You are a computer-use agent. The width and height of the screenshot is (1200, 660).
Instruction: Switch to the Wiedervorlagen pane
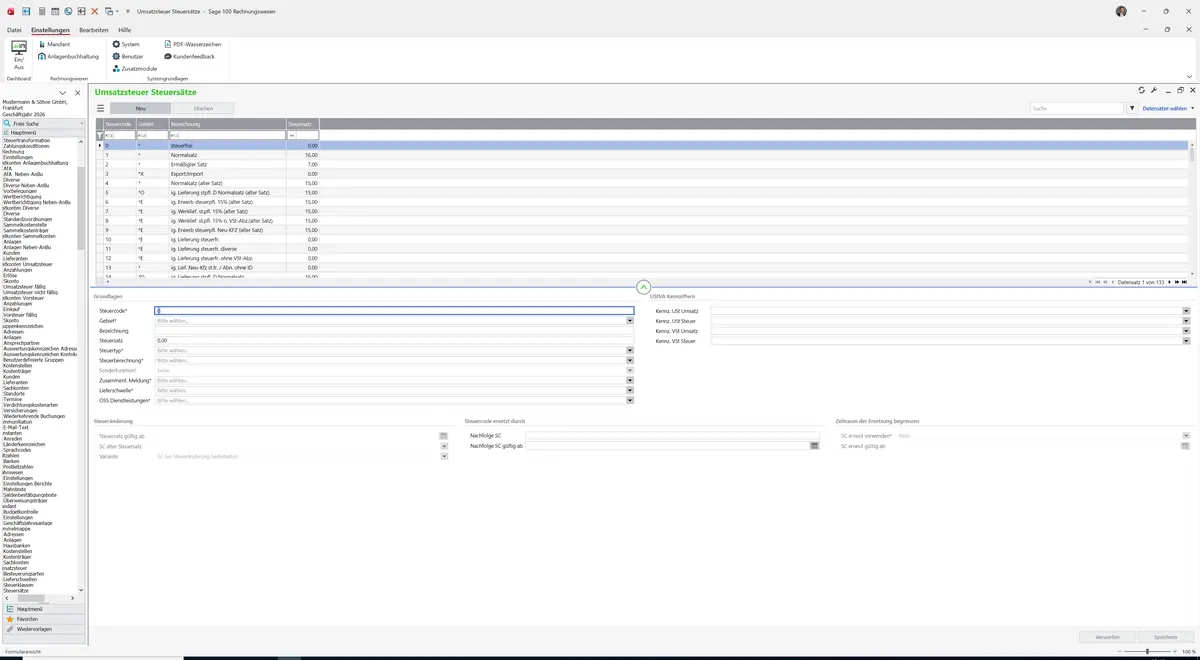(44, 629)
